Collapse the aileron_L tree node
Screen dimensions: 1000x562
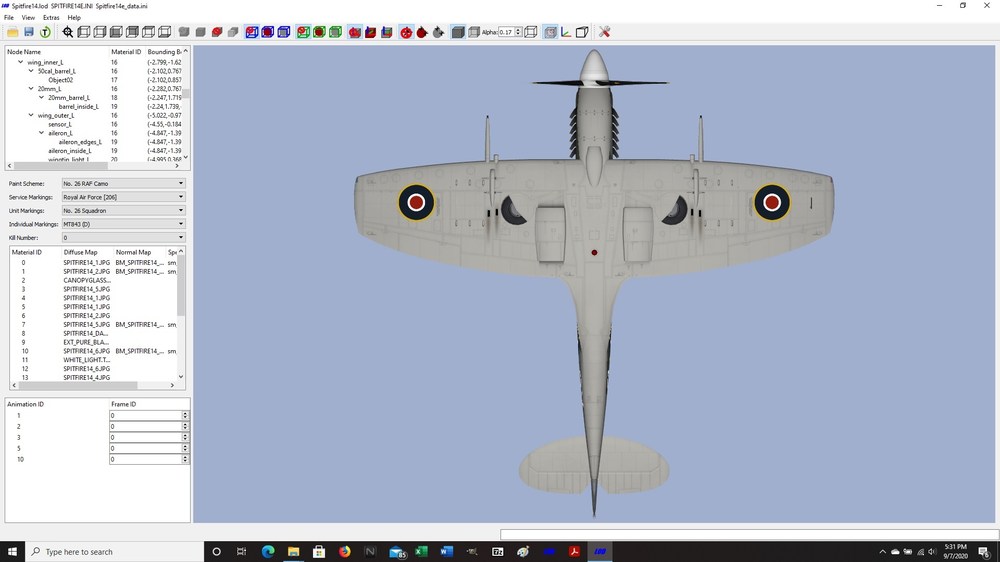[x=41, y=133]
